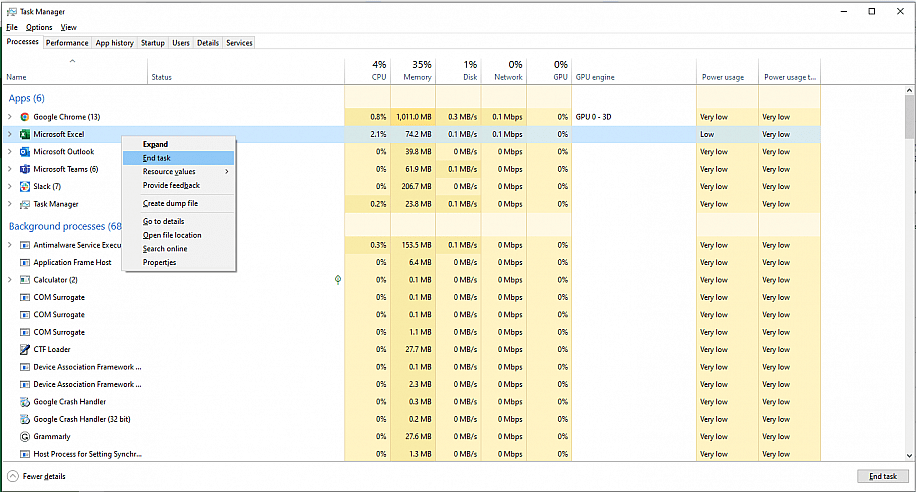This screenshot has height=492, width=916.
Task: Expand the Microsoft Teams process group
Action: (9, 169)
